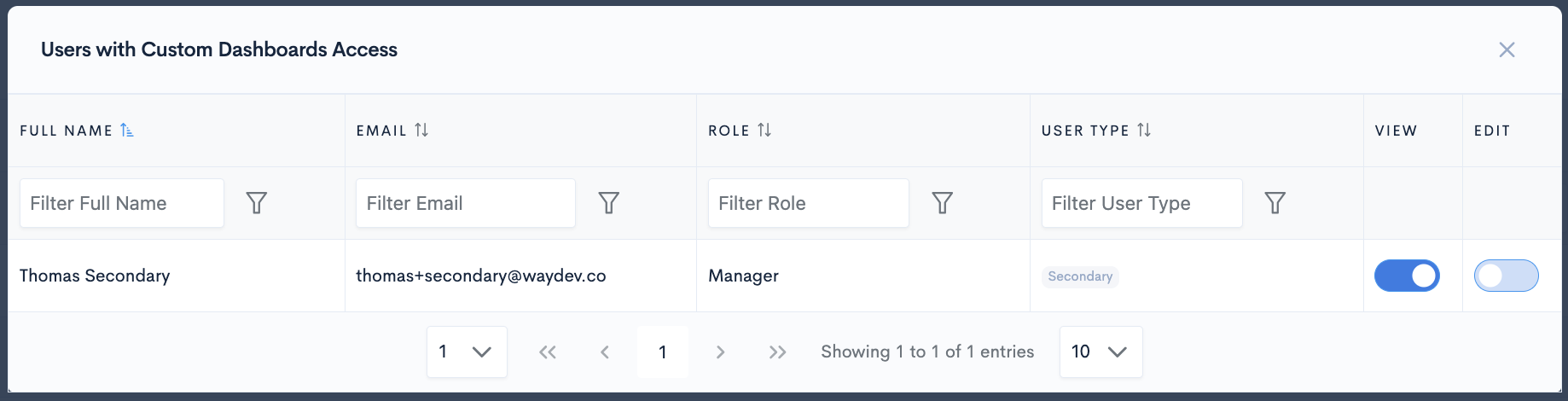Close the Custom Dashboards Access dialog
The image size is (1568, 401).
pyautogui.click(x=1507, y=49)
